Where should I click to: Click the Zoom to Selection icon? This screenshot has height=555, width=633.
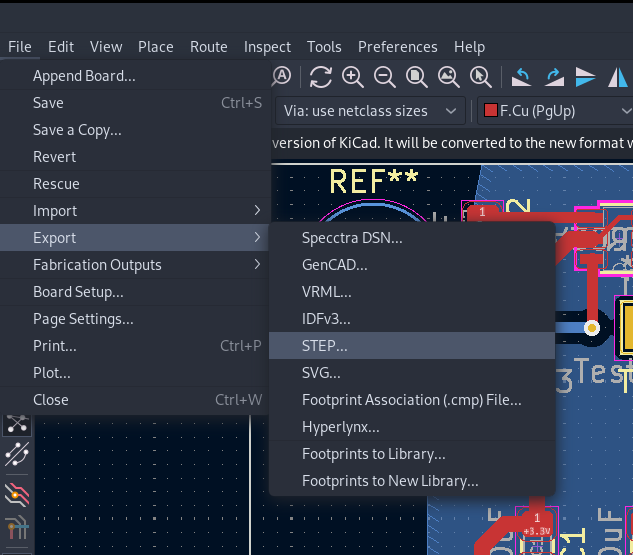pos(480,76)
